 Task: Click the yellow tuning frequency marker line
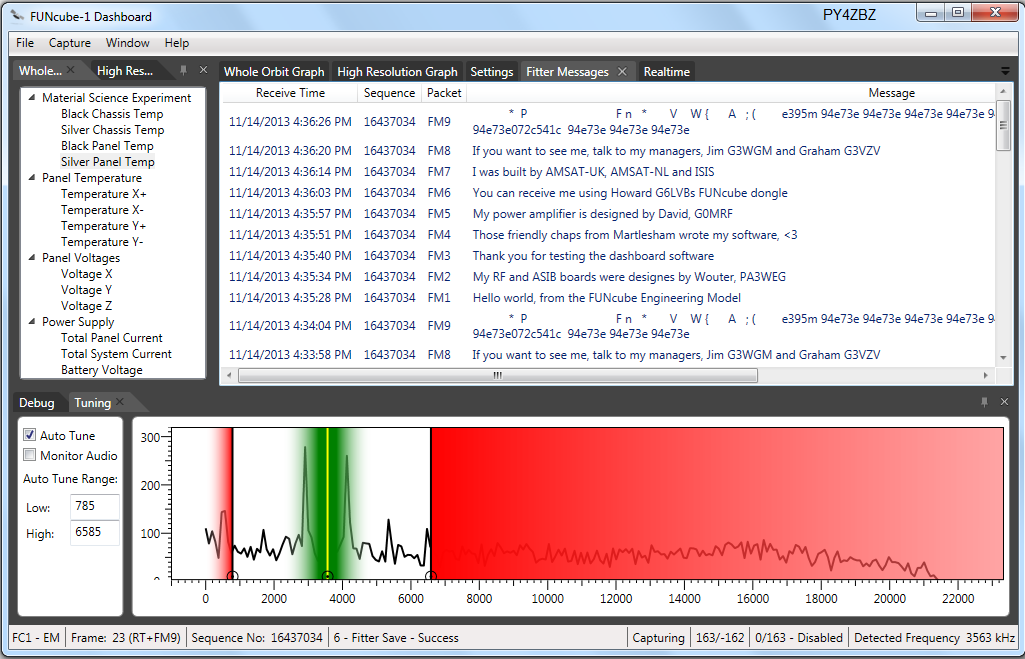pyautogui.click(x=328, y=501)
